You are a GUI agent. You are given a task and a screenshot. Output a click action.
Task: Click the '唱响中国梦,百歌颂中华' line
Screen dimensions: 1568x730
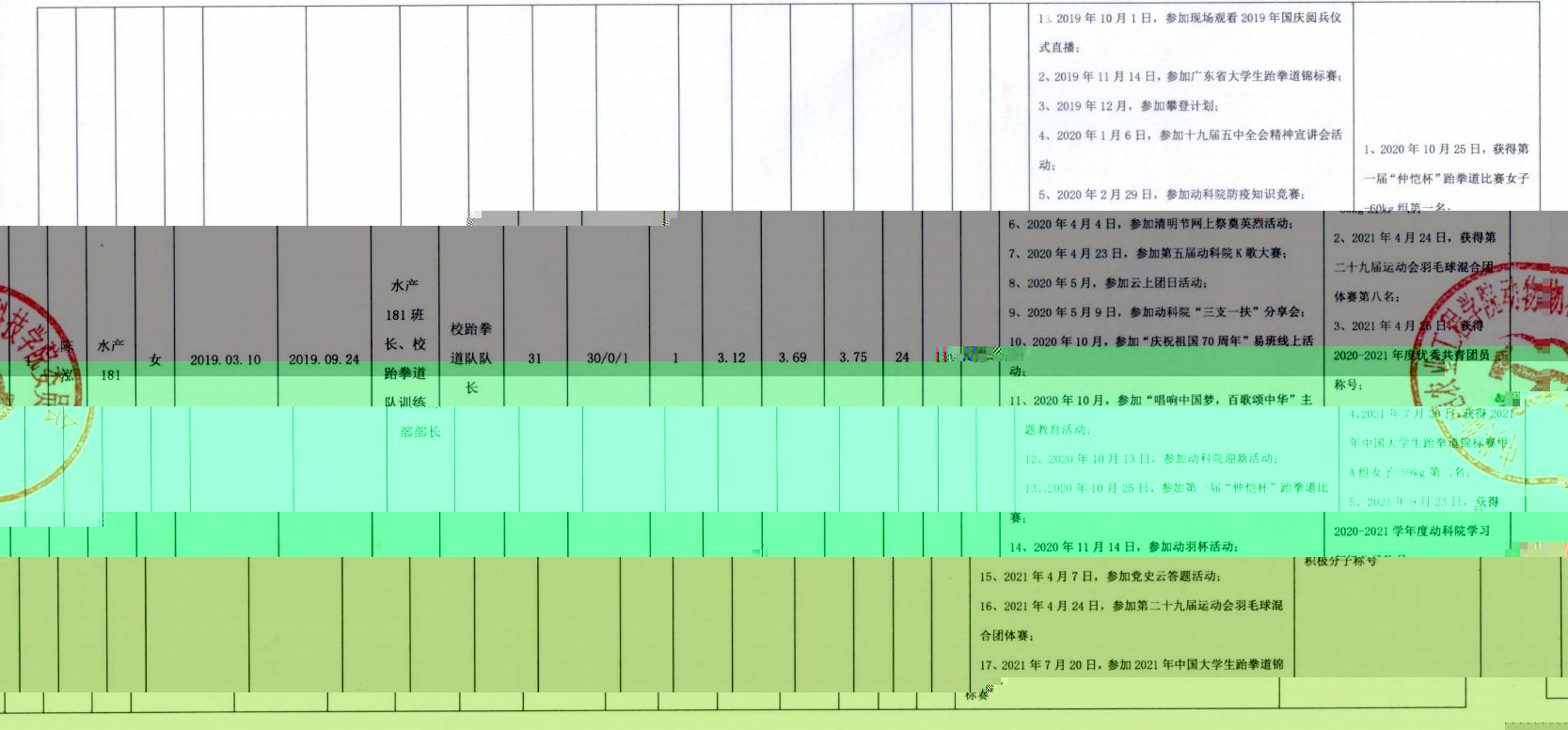coord(1161,401)
